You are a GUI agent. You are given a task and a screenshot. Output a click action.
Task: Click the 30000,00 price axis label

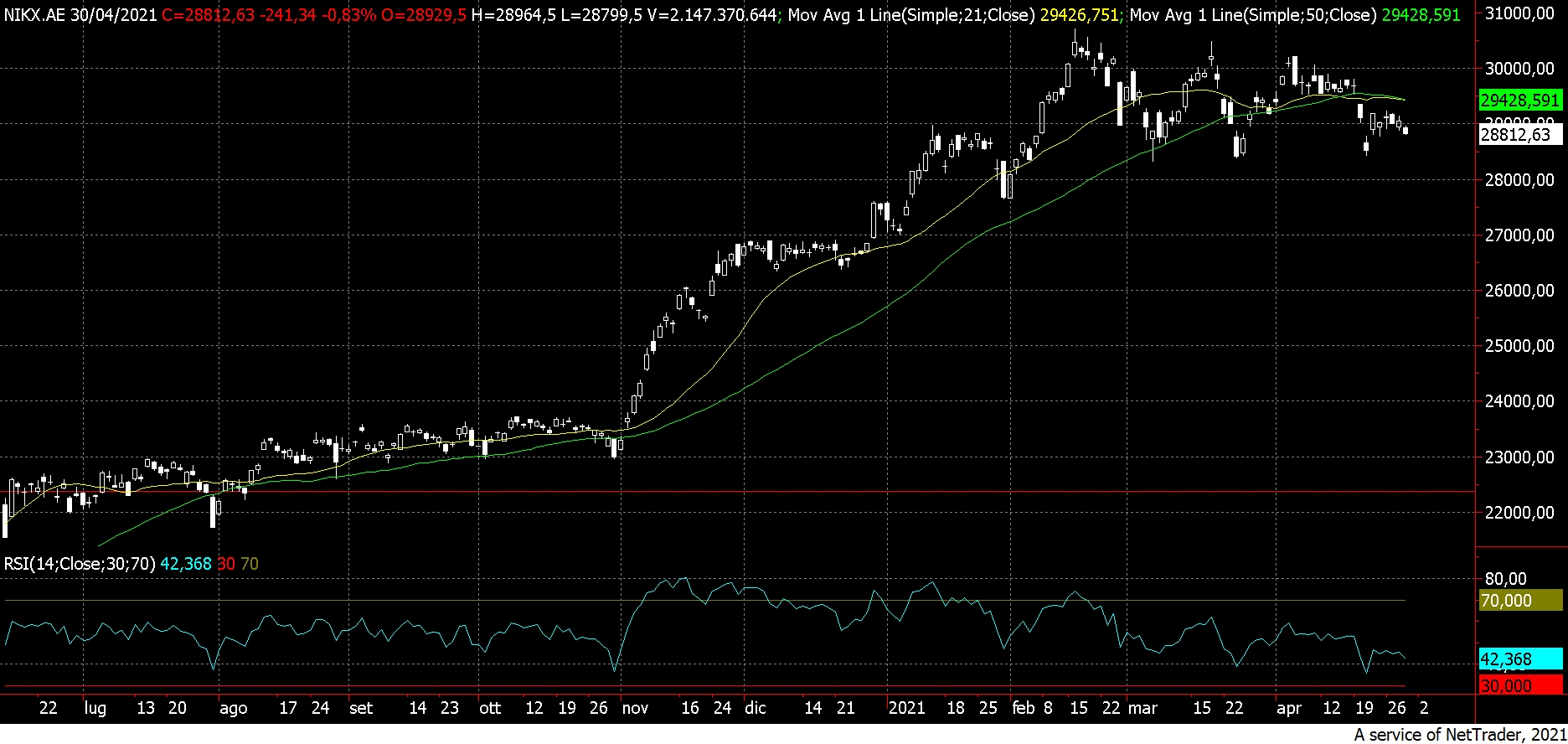[1519, 69]
